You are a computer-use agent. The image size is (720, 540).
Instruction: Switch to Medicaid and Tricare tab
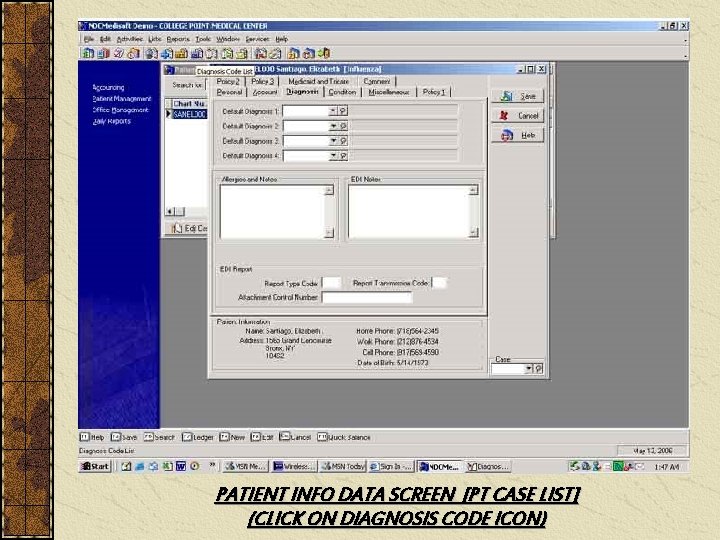coord(318,81)
